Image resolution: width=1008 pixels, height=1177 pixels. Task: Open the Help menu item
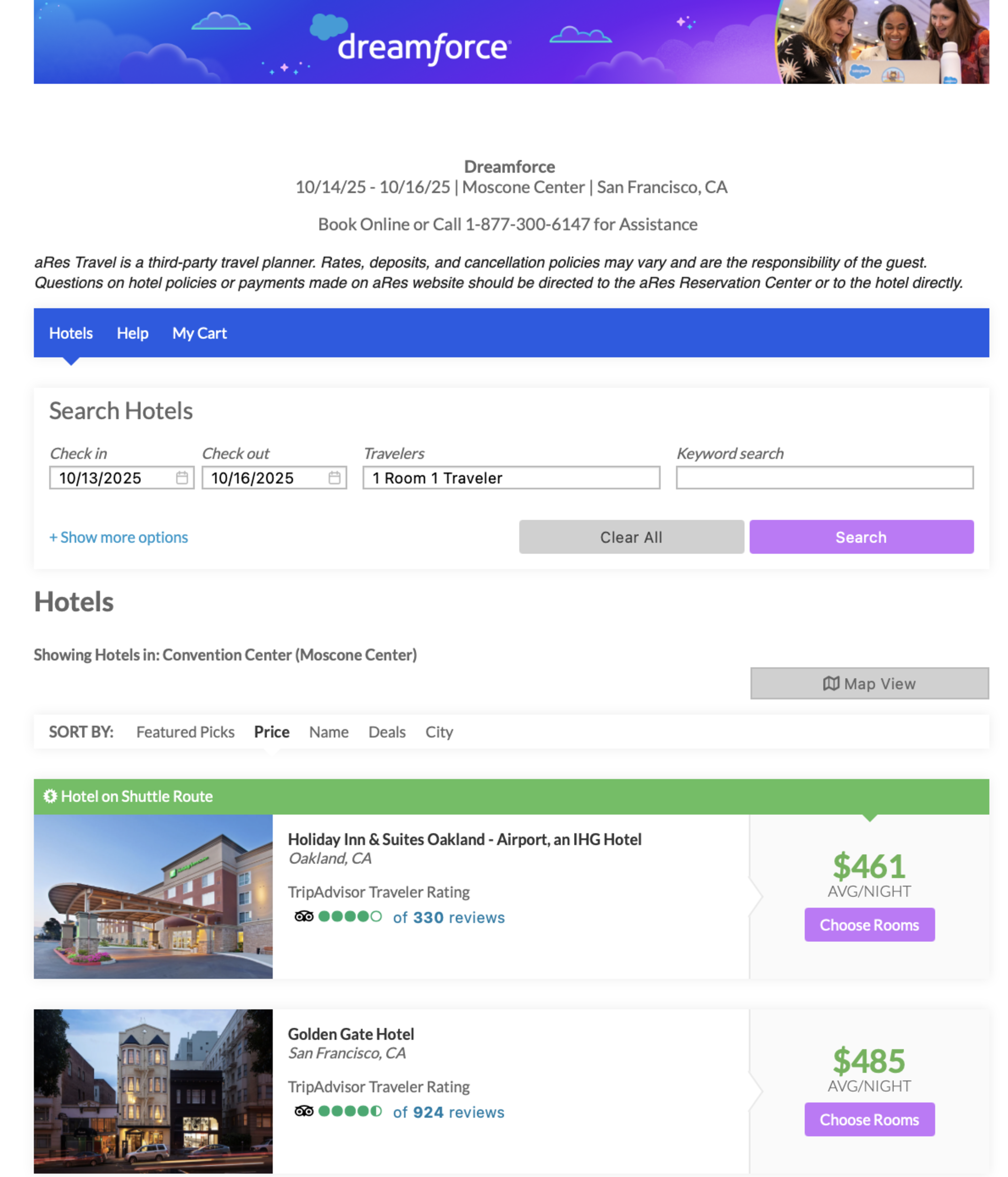pyautogui.click(x=132, y=334)
